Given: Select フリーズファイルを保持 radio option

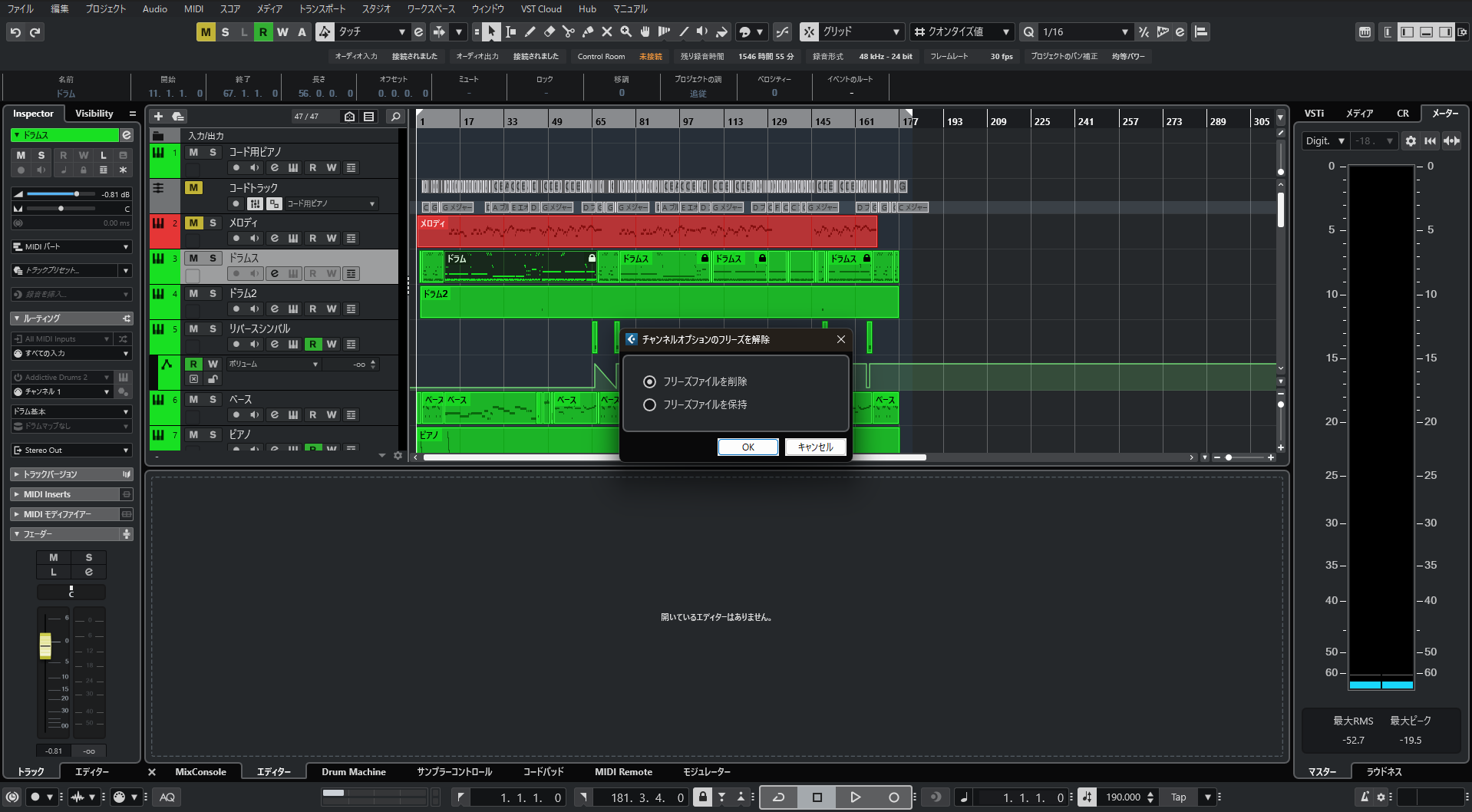Looking at the screenshot, I should coord(650,404).
